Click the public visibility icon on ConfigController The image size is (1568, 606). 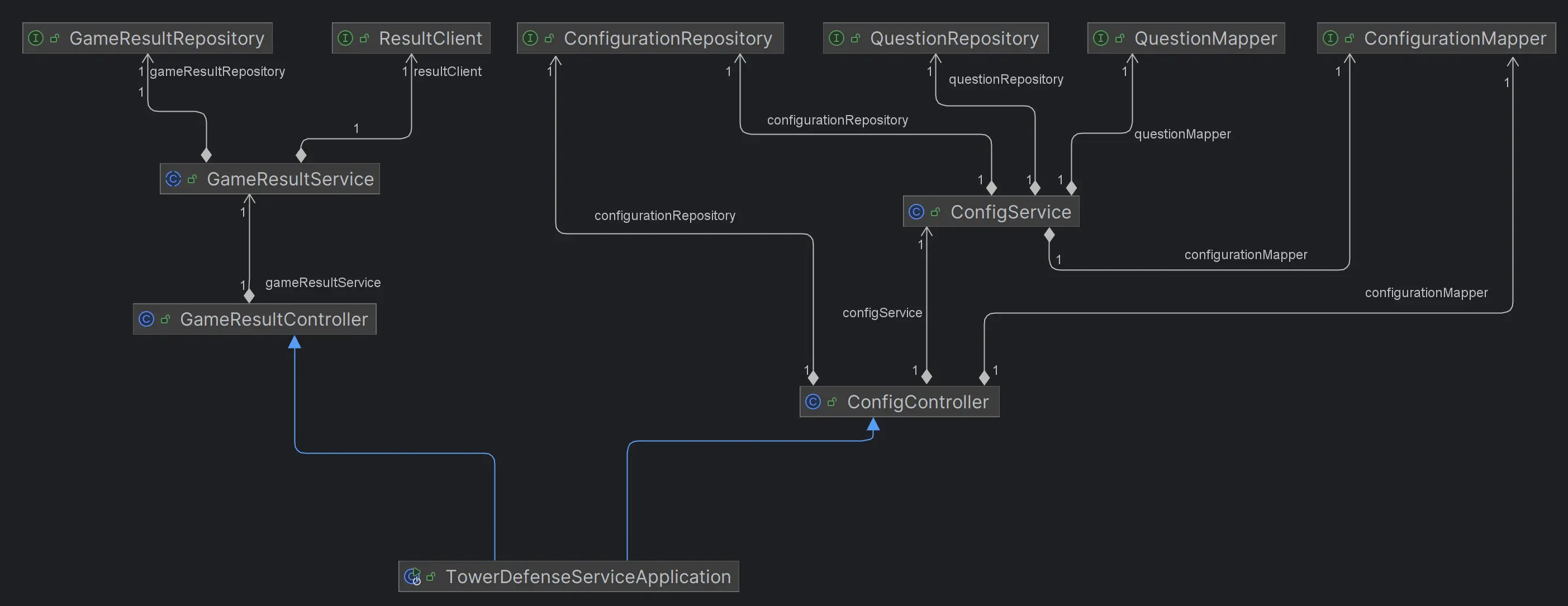click(x=832, y=402)
